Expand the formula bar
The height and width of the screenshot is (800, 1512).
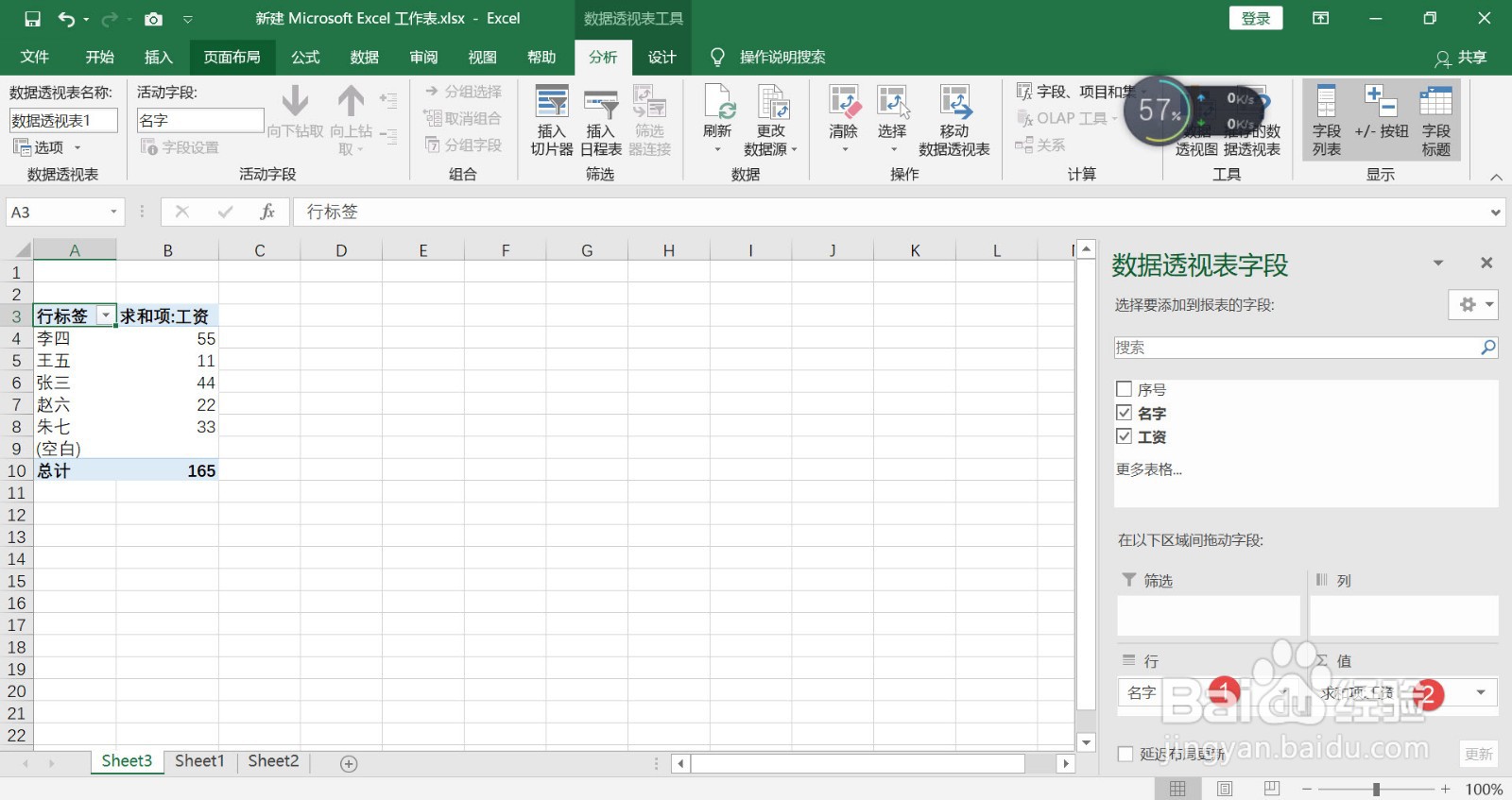(x=1495, y=212)
